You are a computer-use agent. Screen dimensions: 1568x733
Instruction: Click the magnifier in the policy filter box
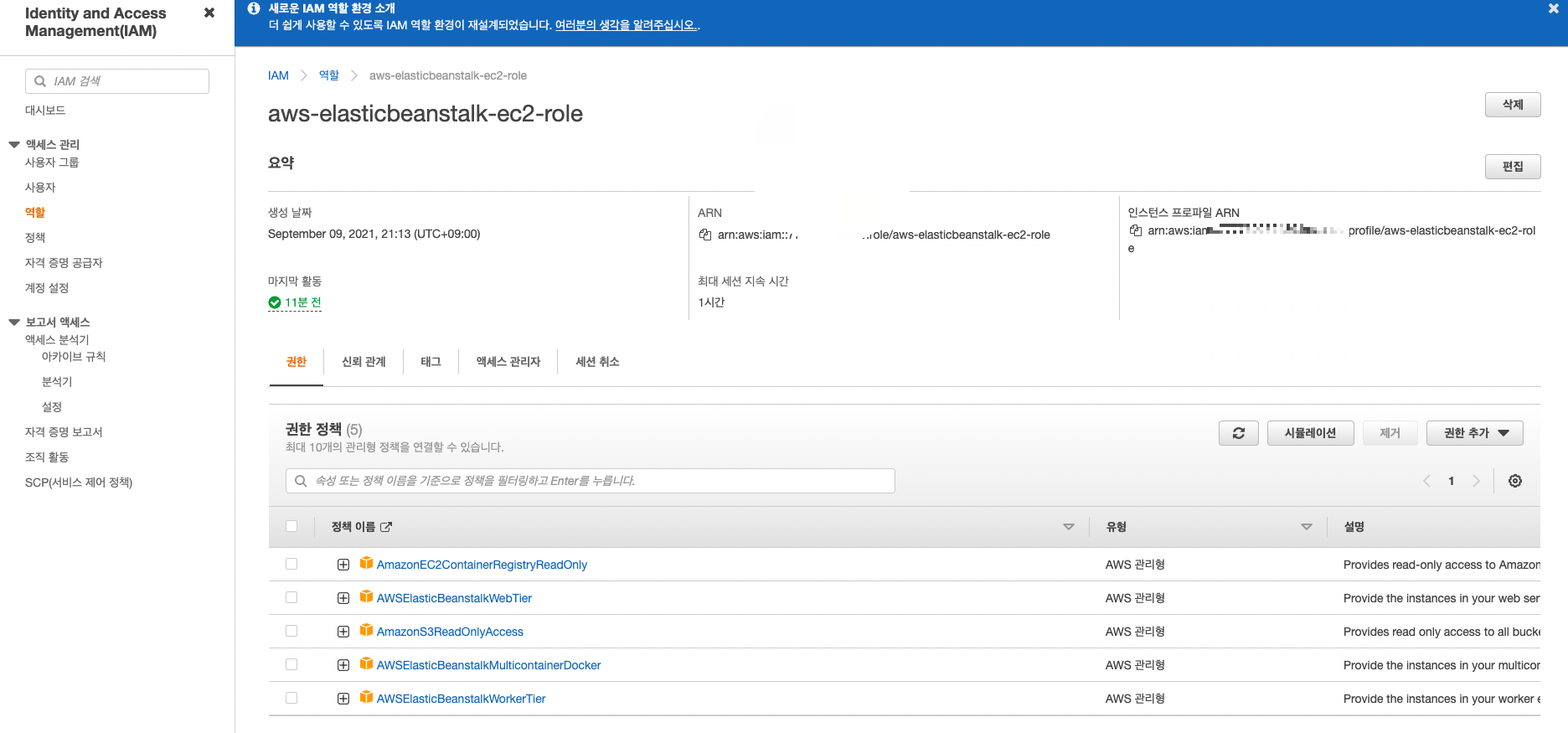pos(301,481)
